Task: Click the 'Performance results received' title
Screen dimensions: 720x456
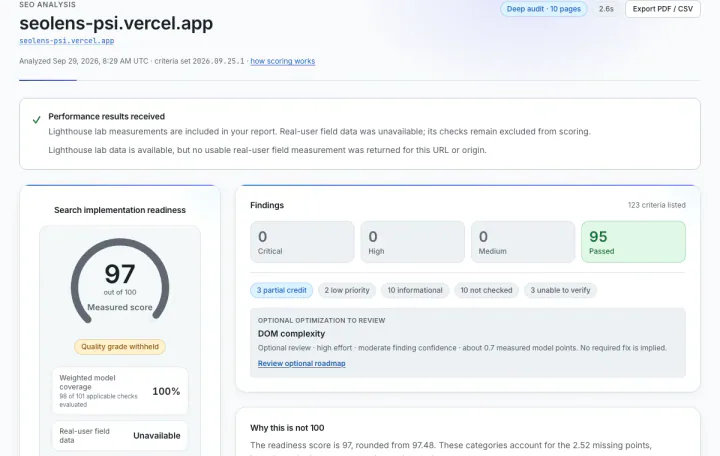Action: (x=107, y=117)
